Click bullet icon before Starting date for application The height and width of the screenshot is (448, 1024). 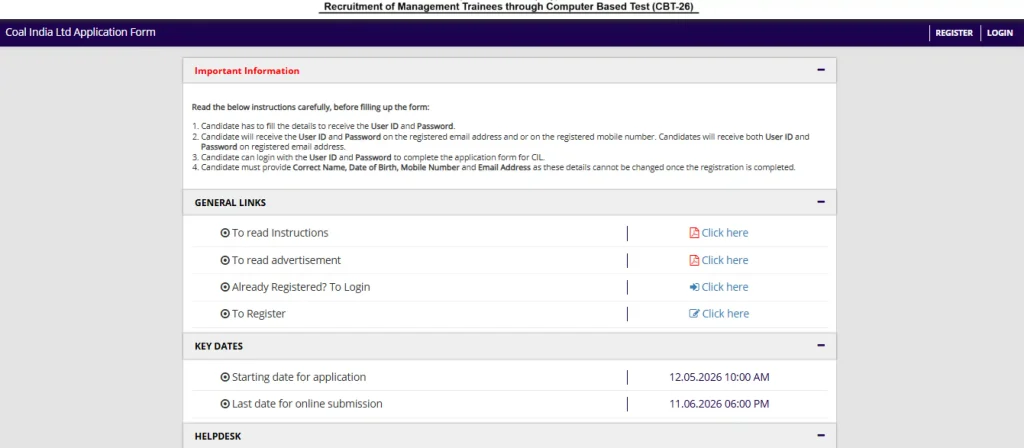225,377
